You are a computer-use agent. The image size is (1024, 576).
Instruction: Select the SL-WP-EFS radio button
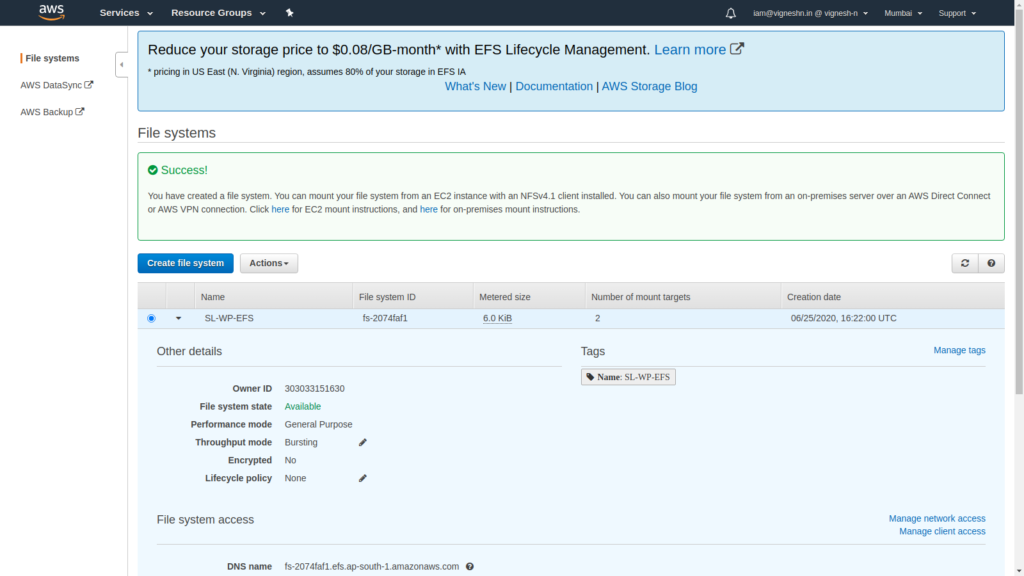152,319
